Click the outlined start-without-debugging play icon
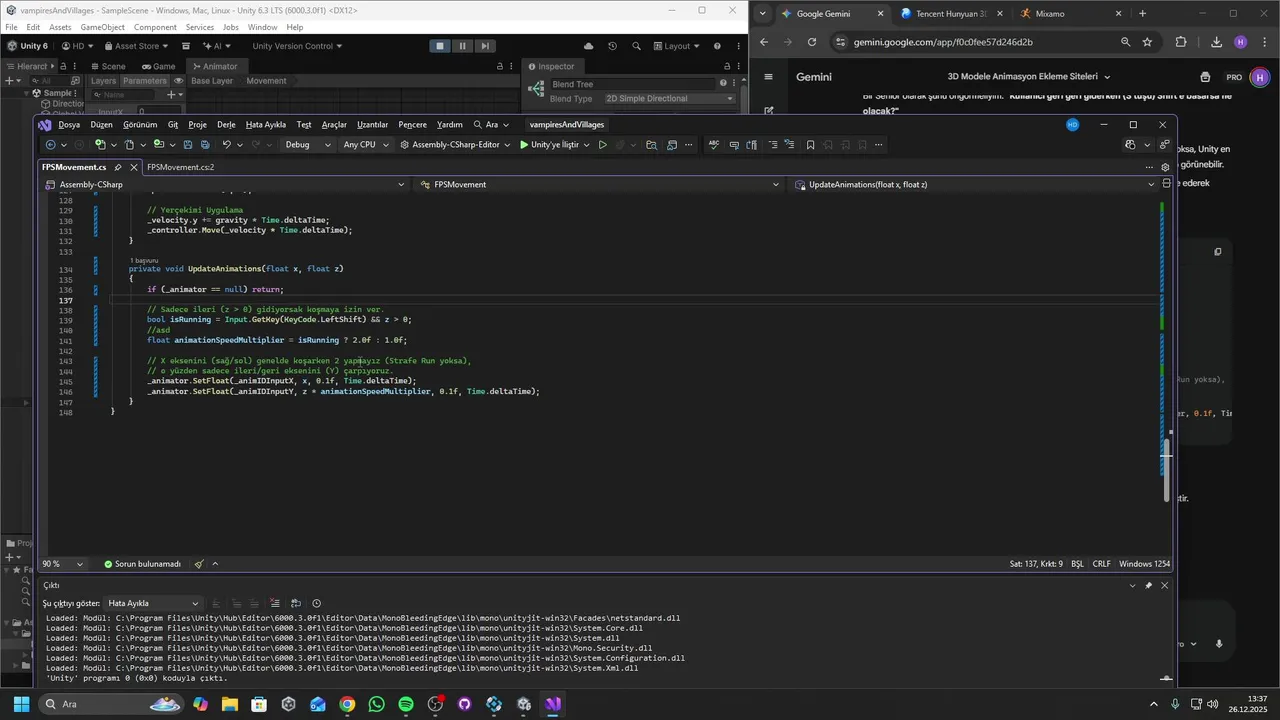The height and width of the screenshot is (720, 1280). click(x=602, y=145)
